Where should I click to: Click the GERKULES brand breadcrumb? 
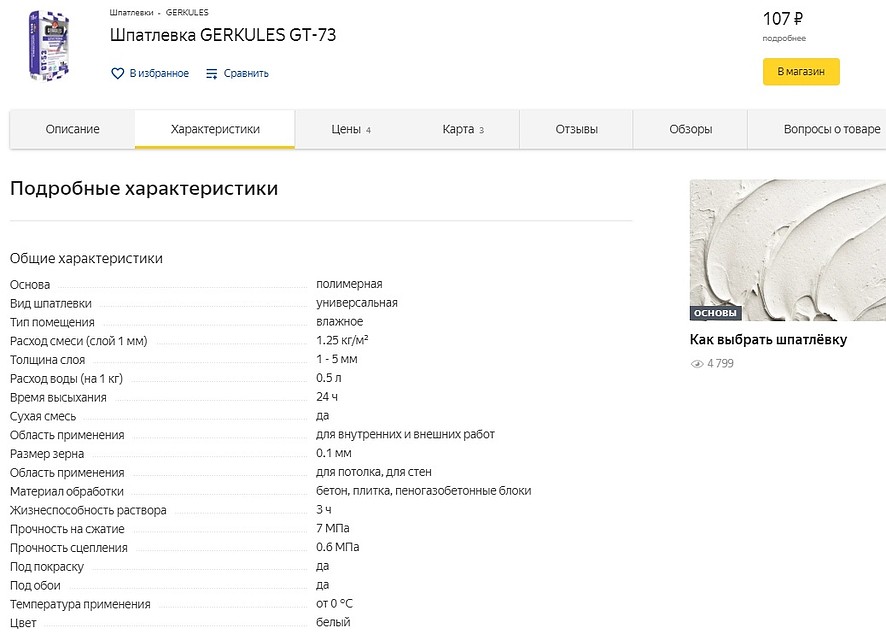pos(187,12)
